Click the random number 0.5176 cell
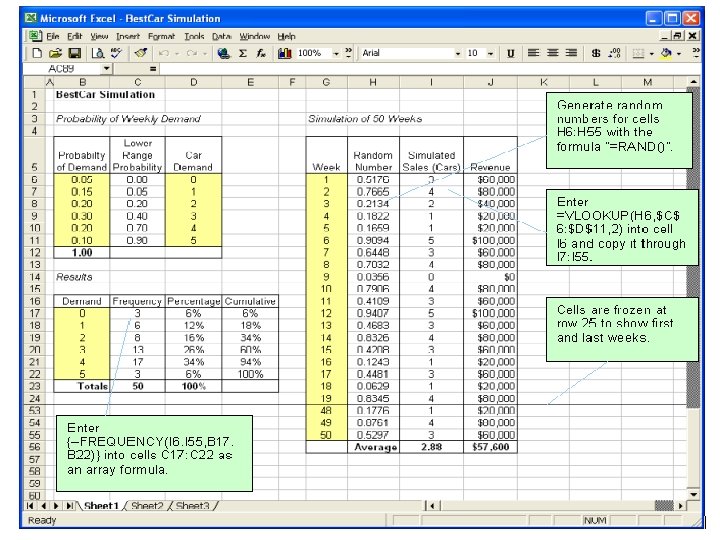The image size is (720, 540). pos(373,180)
